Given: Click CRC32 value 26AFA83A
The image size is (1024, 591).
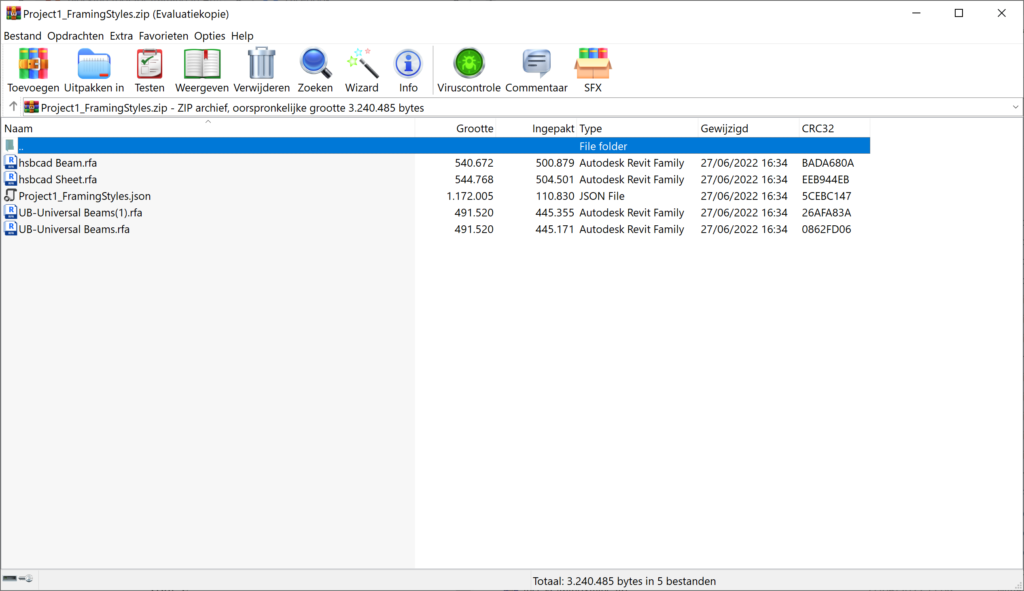Looking at the screenshot, I should coord(826,212).
